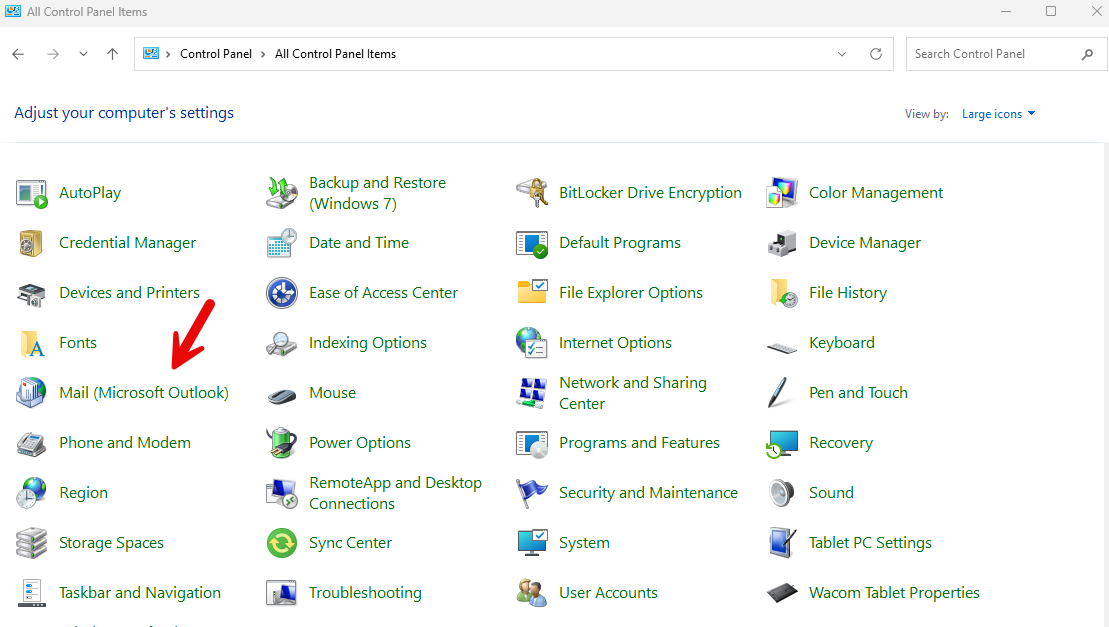Open the Power Options battery icon
The width and height of the screenshot is (1109, 627).
[x=281, y=443]
